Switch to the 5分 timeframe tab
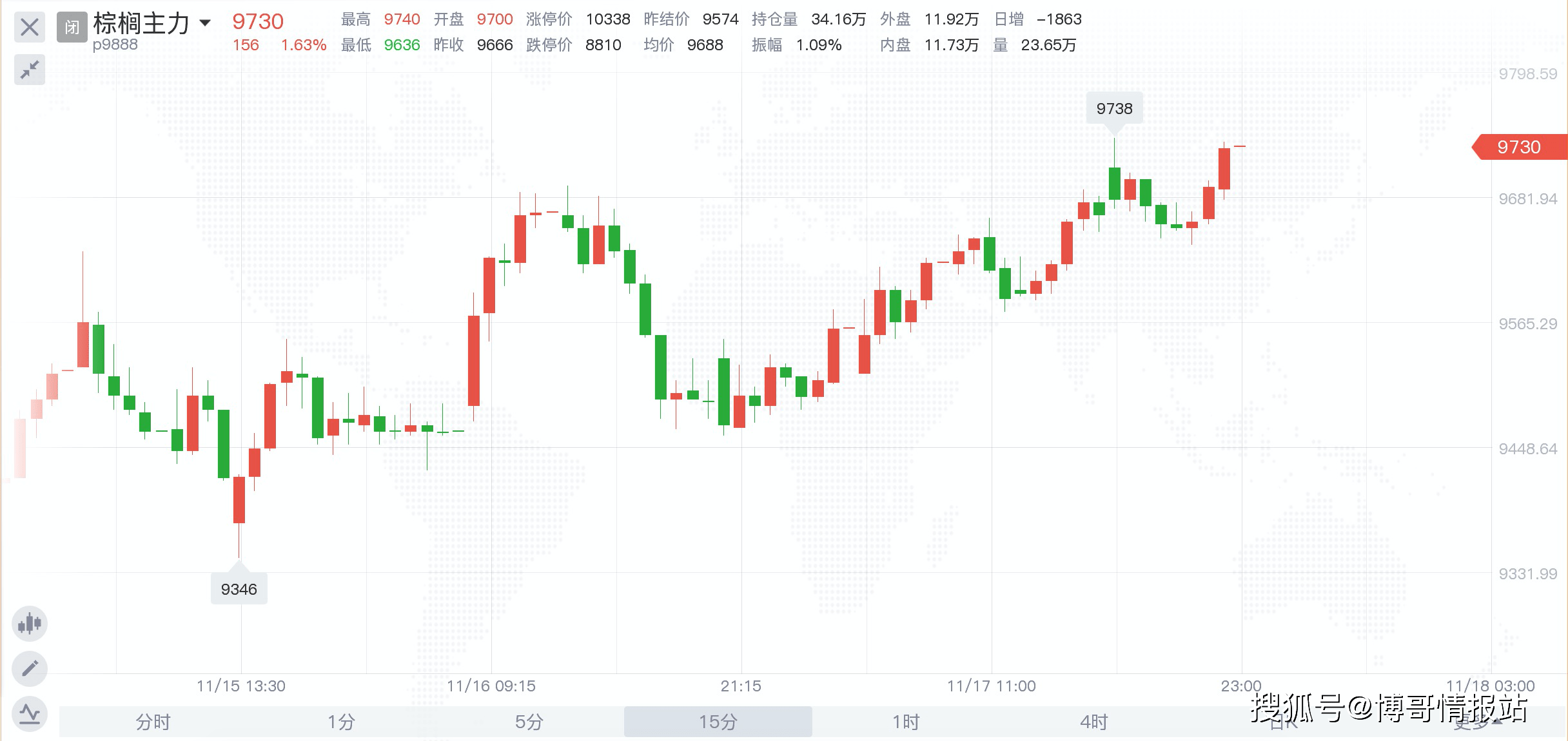The height and width of the screenshot is (741, 1568). [x=529, y=722]
